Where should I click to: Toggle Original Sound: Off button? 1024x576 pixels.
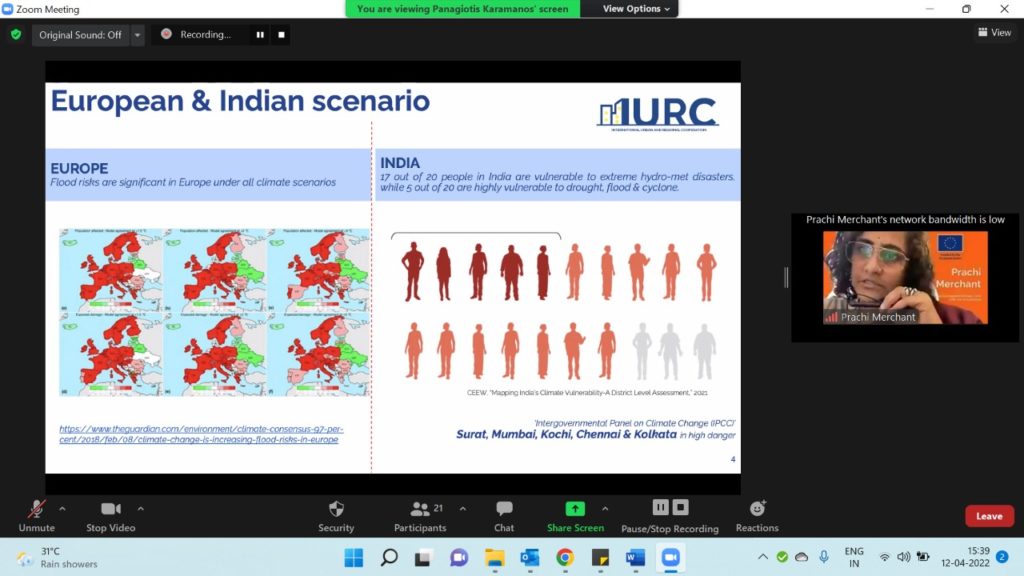(80, 35)
